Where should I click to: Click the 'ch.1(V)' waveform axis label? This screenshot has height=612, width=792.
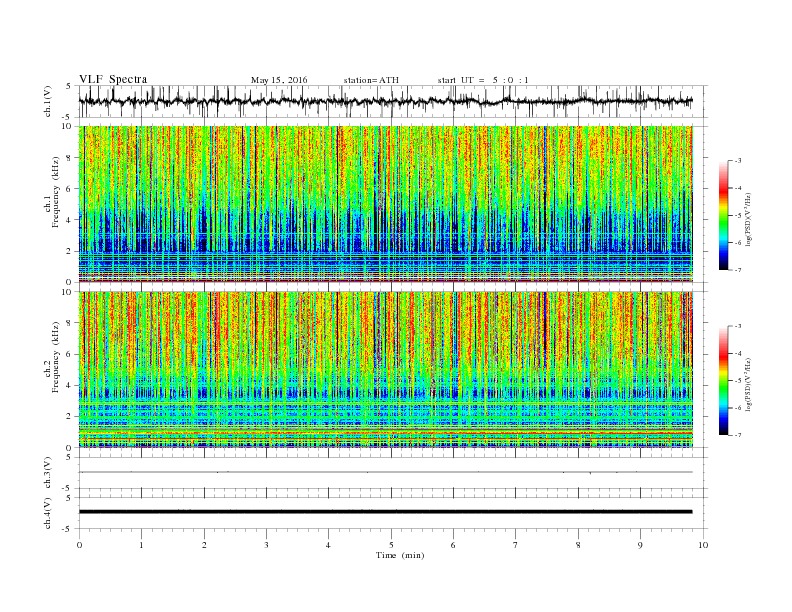point(48,101)
